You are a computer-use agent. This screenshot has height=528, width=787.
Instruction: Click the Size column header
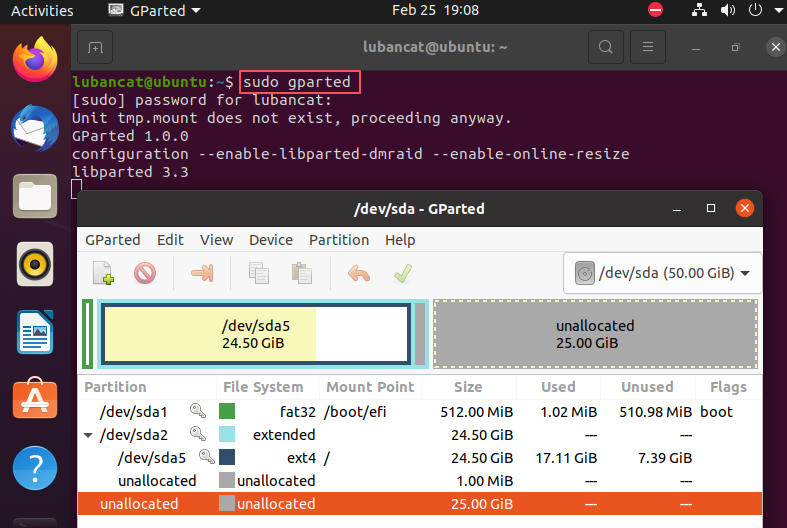467,387
